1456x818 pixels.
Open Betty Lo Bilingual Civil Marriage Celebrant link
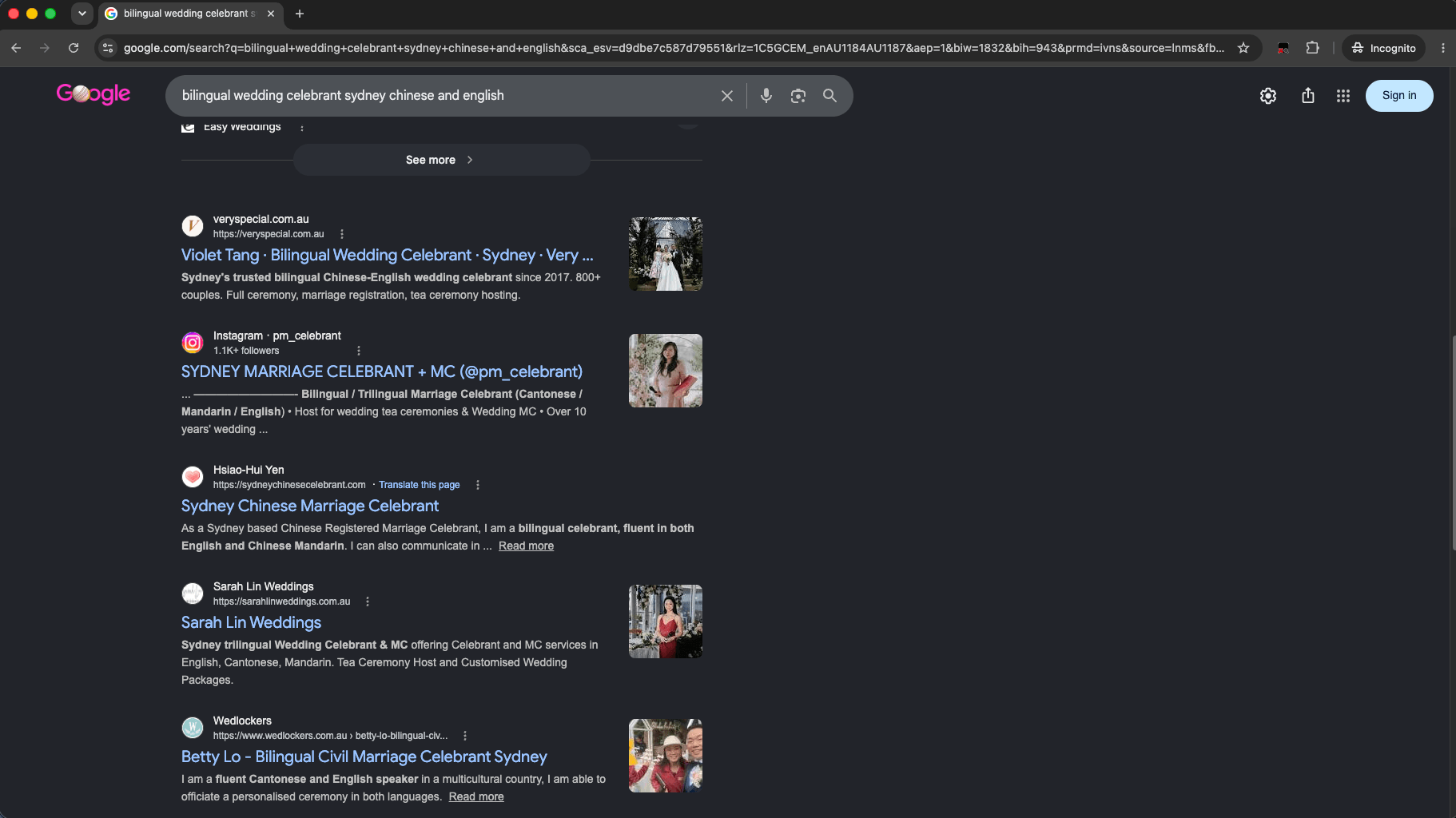tap(364, 756)
